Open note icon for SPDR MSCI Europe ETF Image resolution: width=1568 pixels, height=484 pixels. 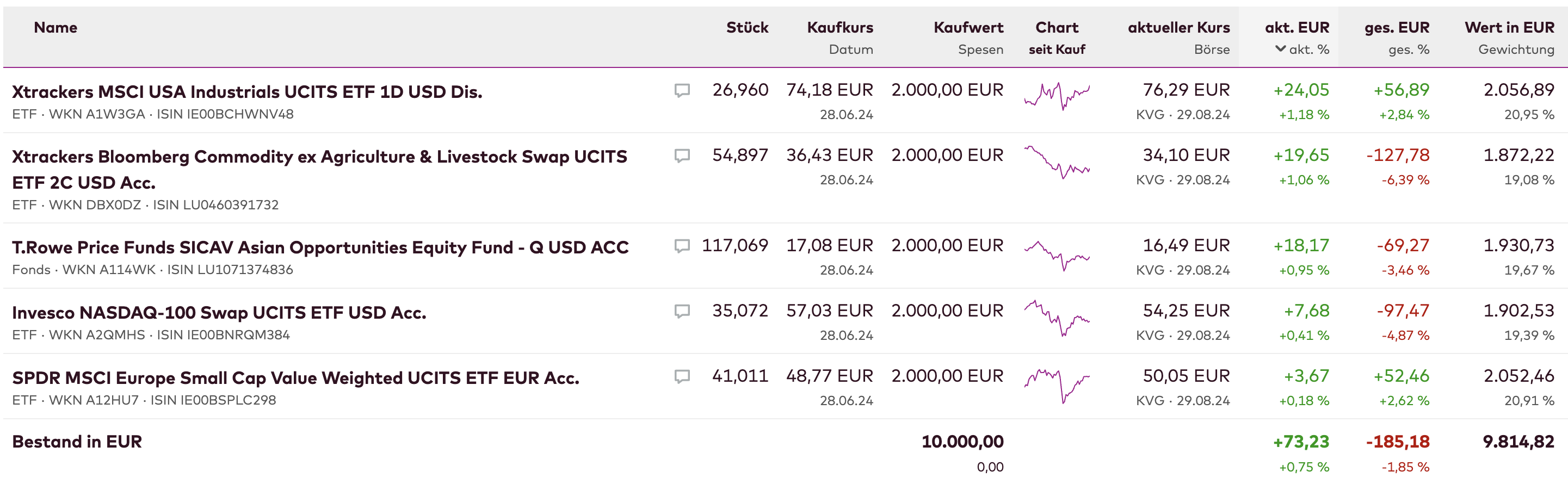pyautogui.click(x=682, y=376)
